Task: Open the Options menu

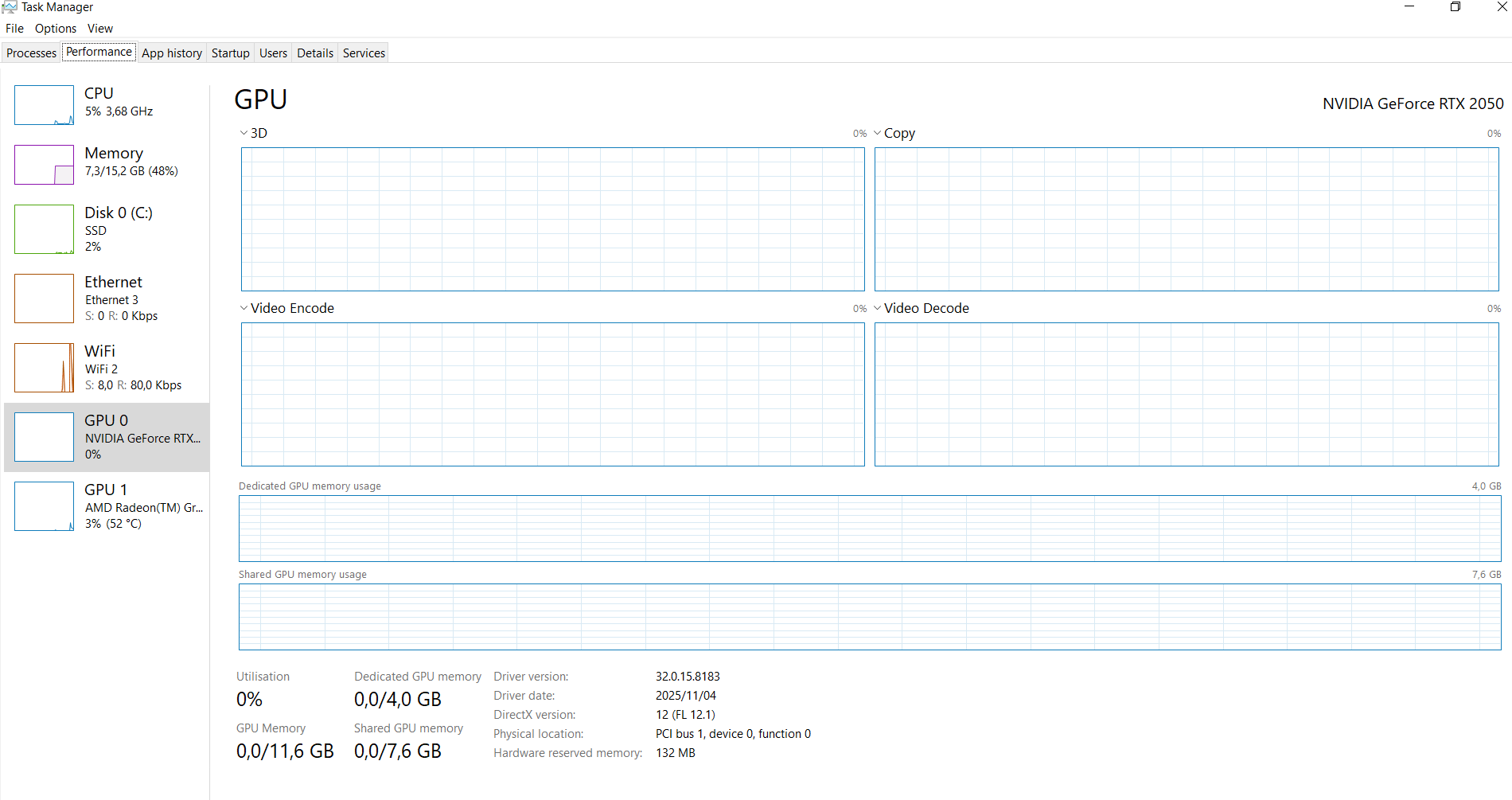Action: [x=56, y=29]
